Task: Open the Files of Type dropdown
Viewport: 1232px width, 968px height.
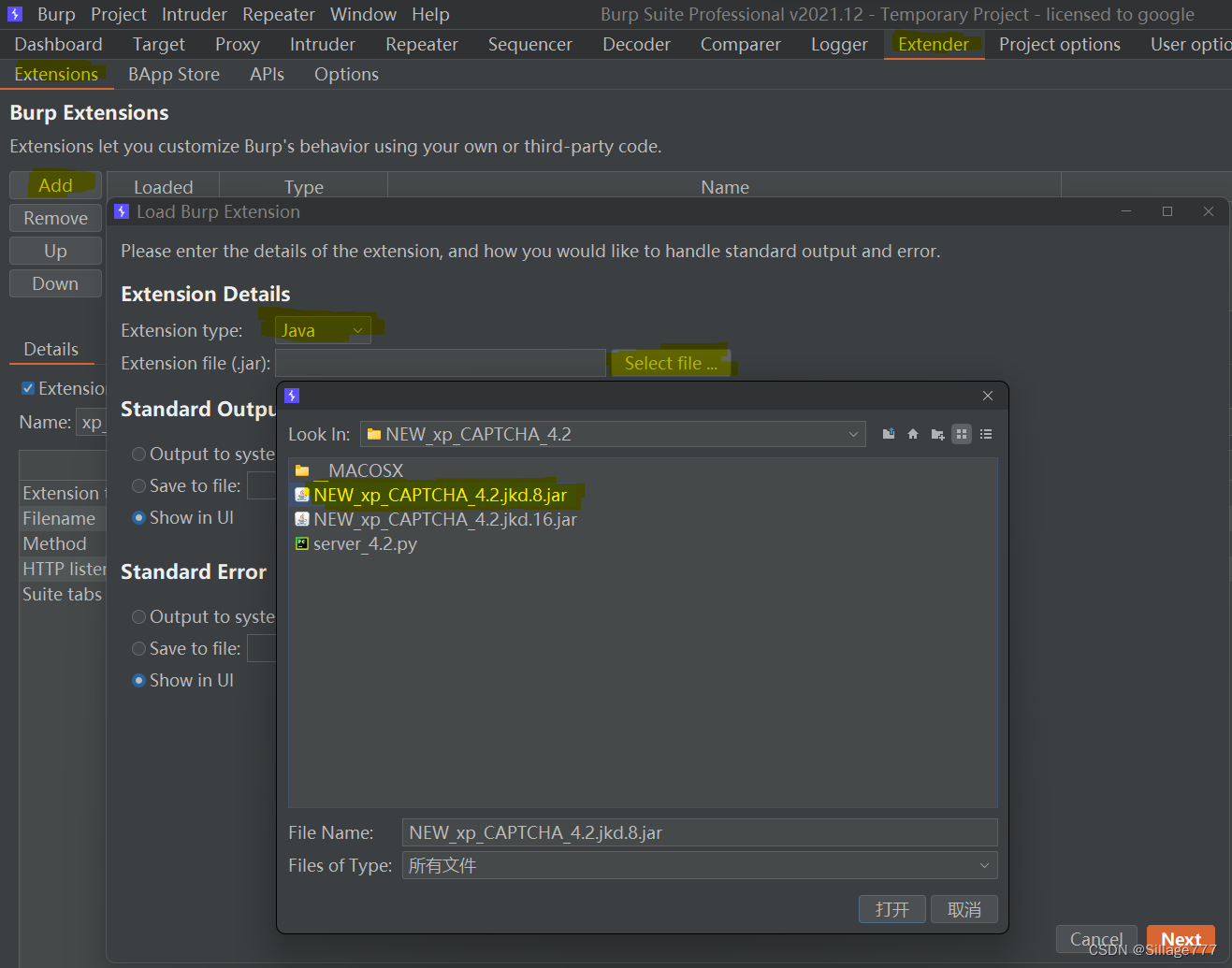Action: 700,865
